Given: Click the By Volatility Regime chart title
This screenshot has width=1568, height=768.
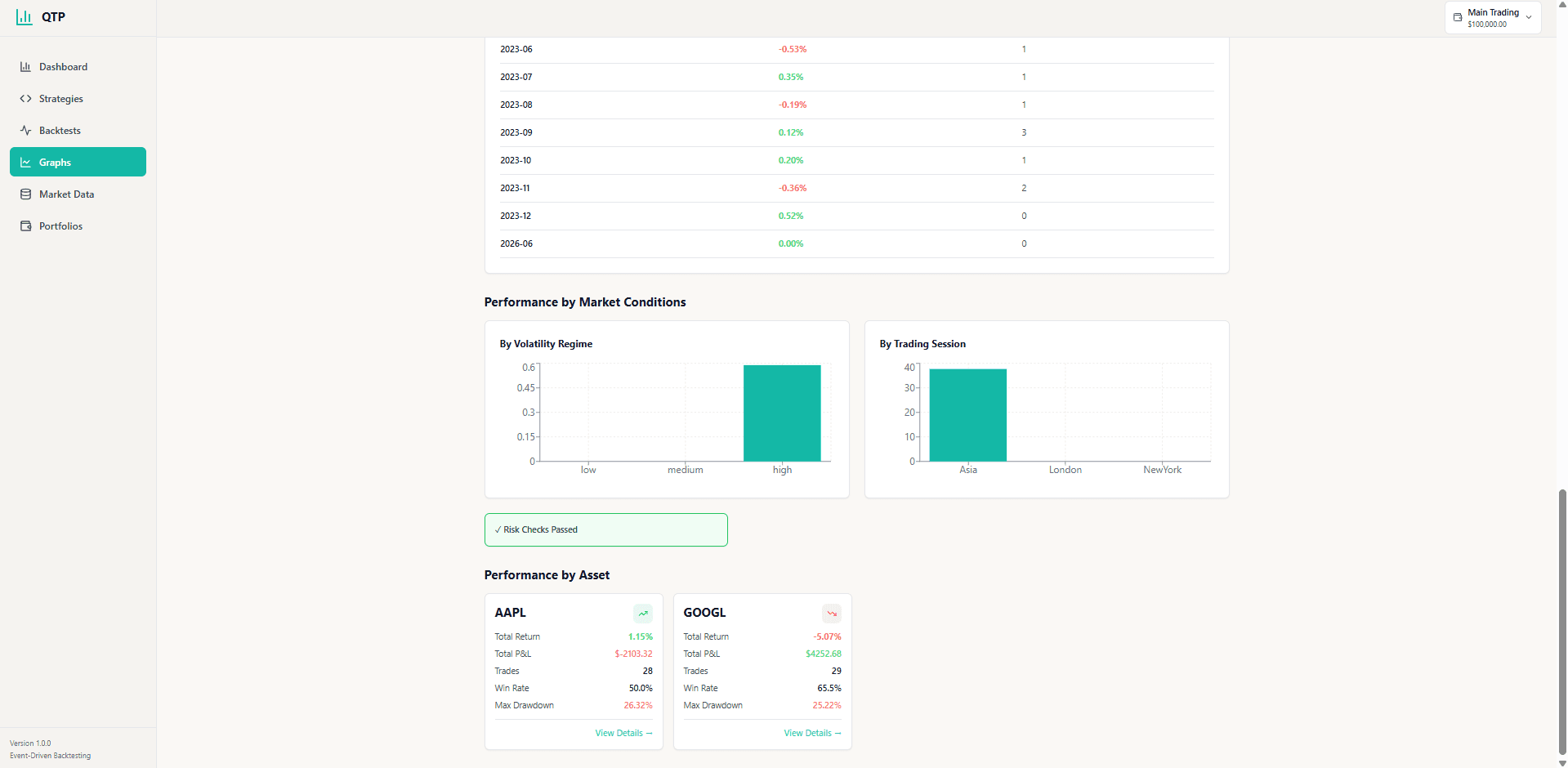Looking at the screenshot, I should (x=546, y=344).
